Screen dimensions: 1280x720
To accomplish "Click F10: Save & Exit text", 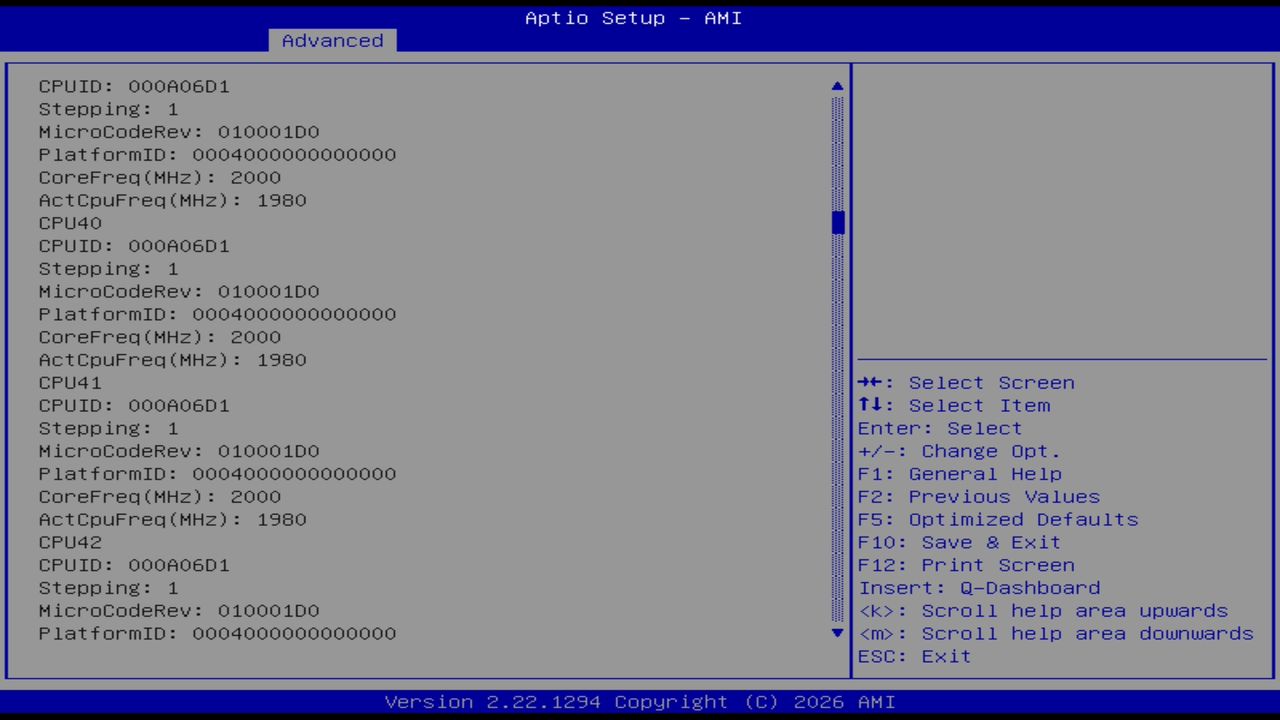I will point(958,542).
